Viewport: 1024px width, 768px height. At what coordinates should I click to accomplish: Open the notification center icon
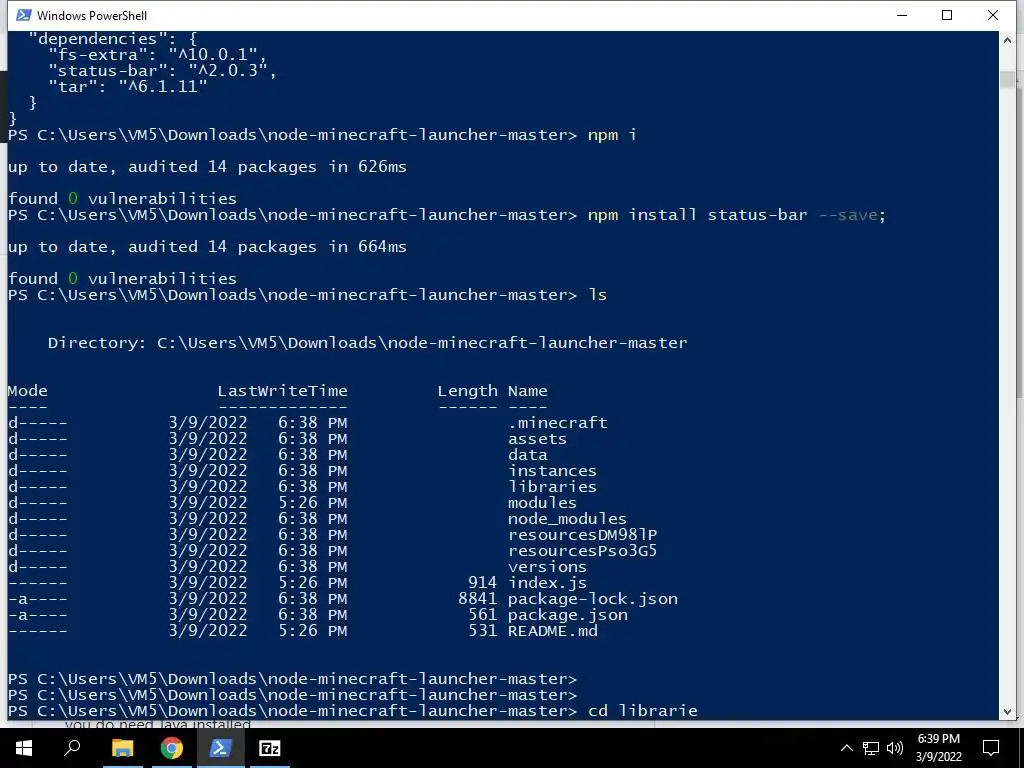click(991, 748)
